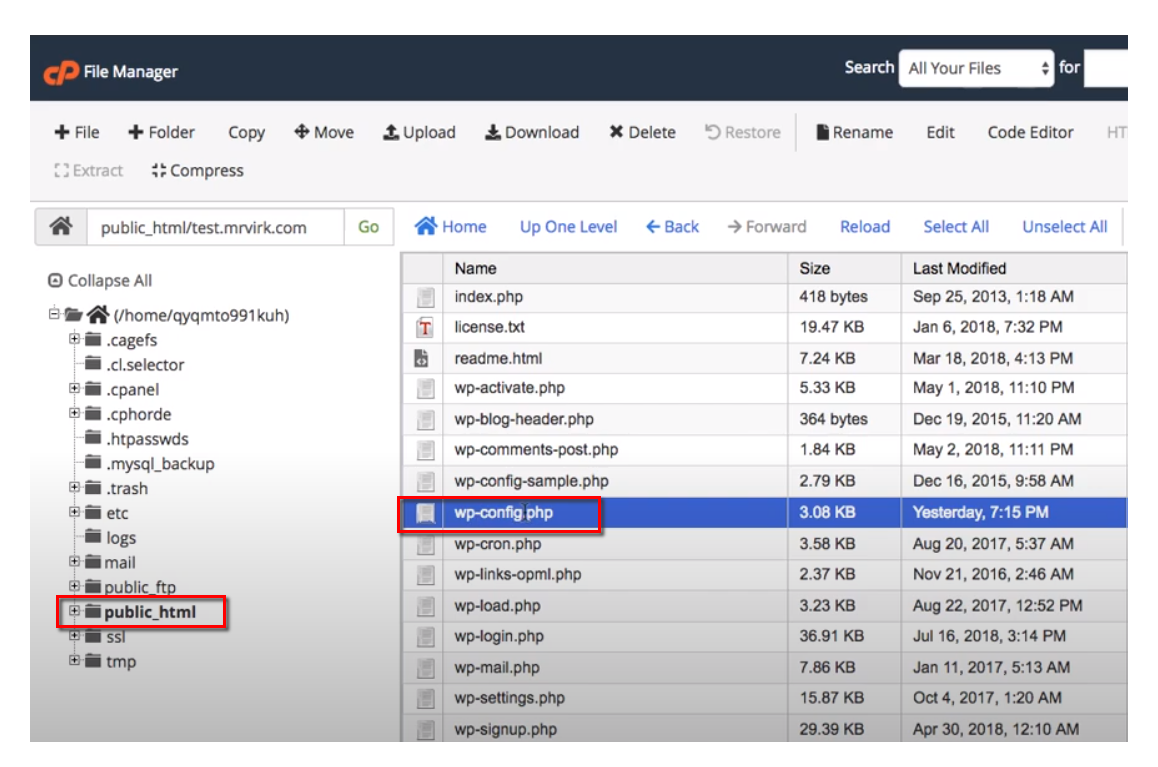1158x767 pixels.
Task: Click Unselect All
Action: pyautogui.click(x=1064, y=227)
